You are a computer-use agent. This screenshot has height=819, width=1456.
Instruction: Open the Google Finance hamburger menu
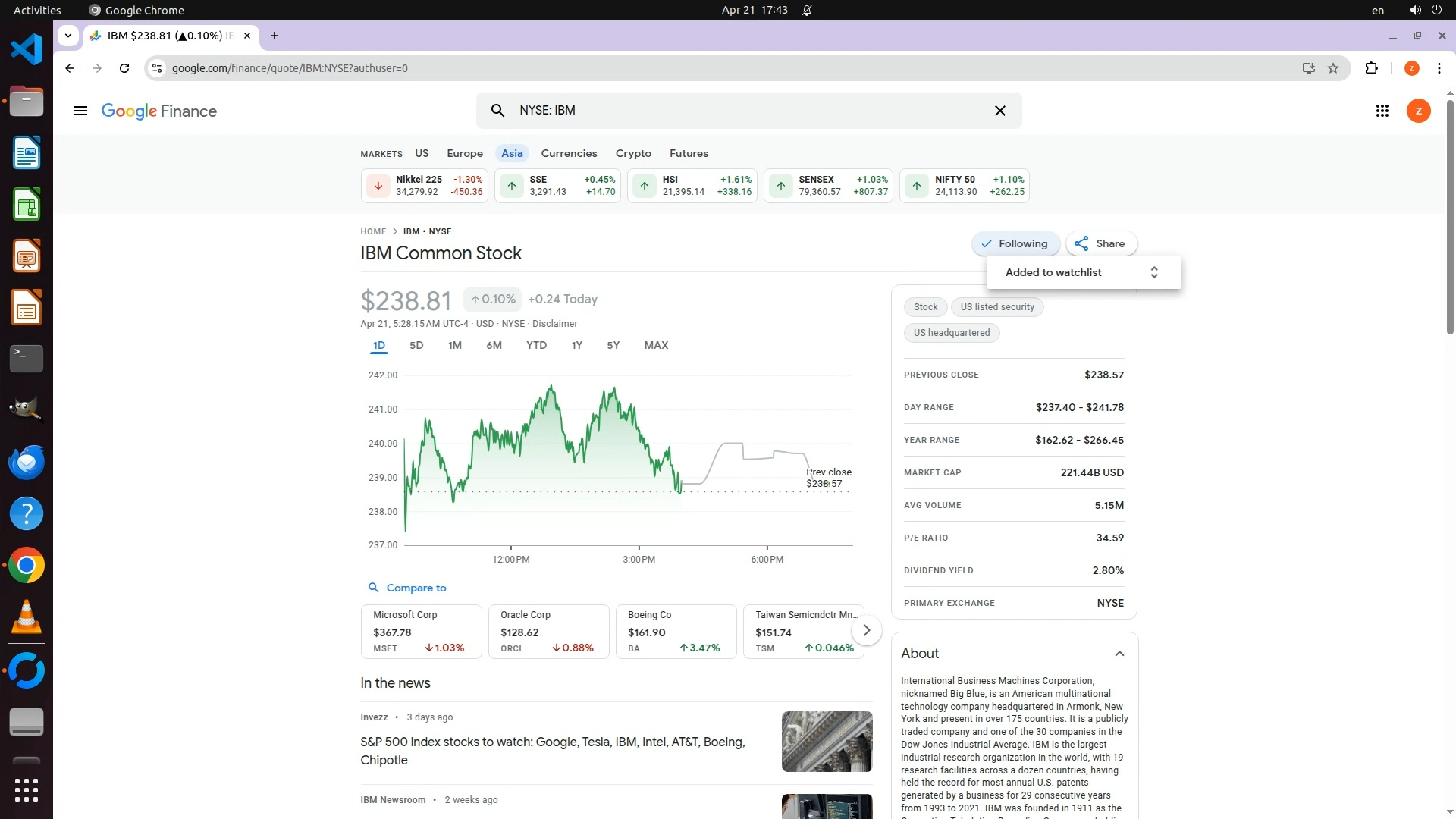(x=80, y=111)
